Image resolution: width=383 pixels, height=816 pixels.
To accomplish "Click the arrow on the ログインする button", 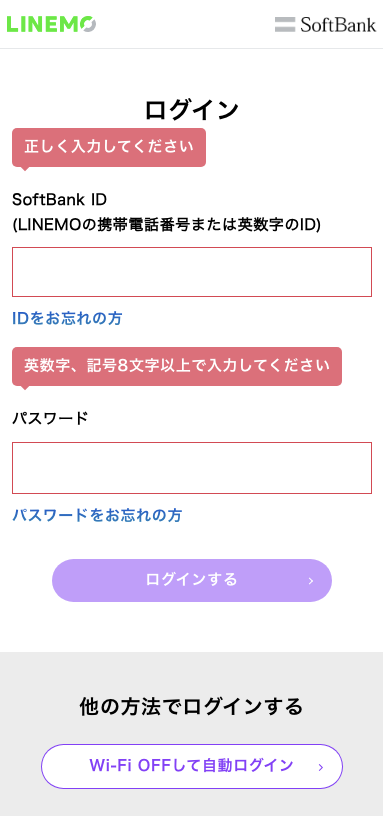I will point(311,581).
